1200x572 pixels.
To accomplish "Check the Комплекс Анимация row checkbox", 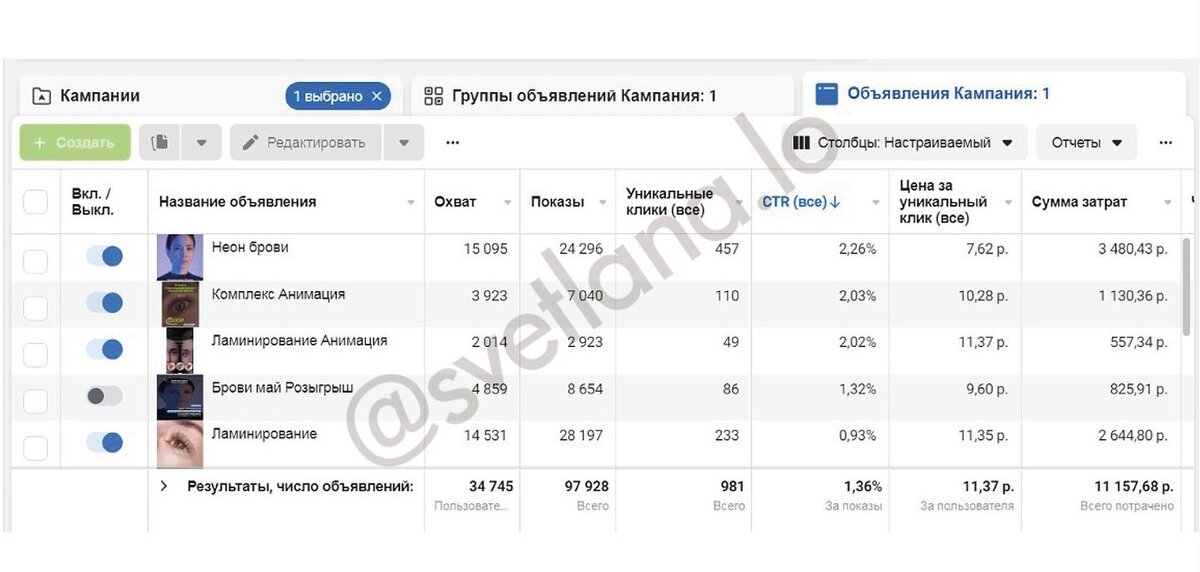I will pyautogui.click(x=35, y=308).
